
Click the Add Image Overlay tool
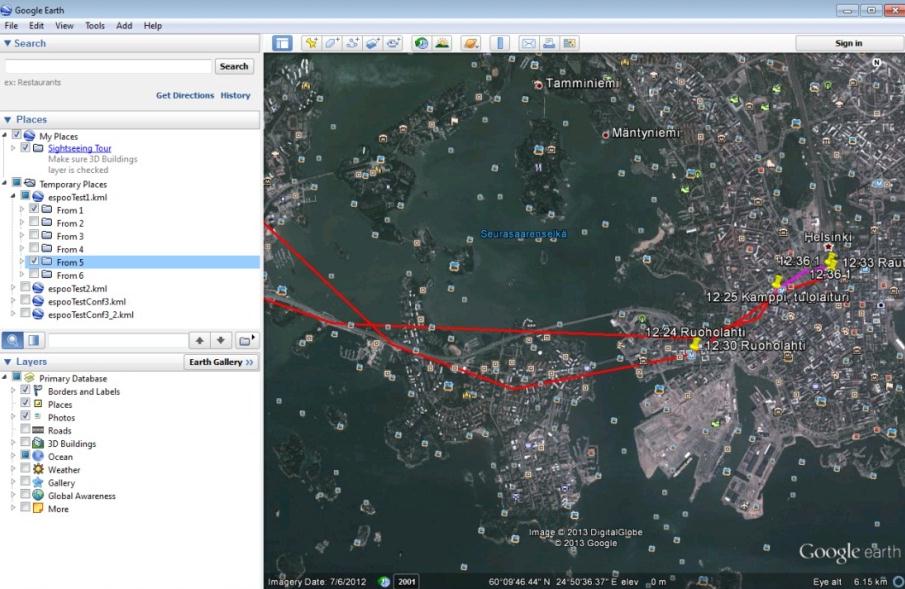click(373, 43)
